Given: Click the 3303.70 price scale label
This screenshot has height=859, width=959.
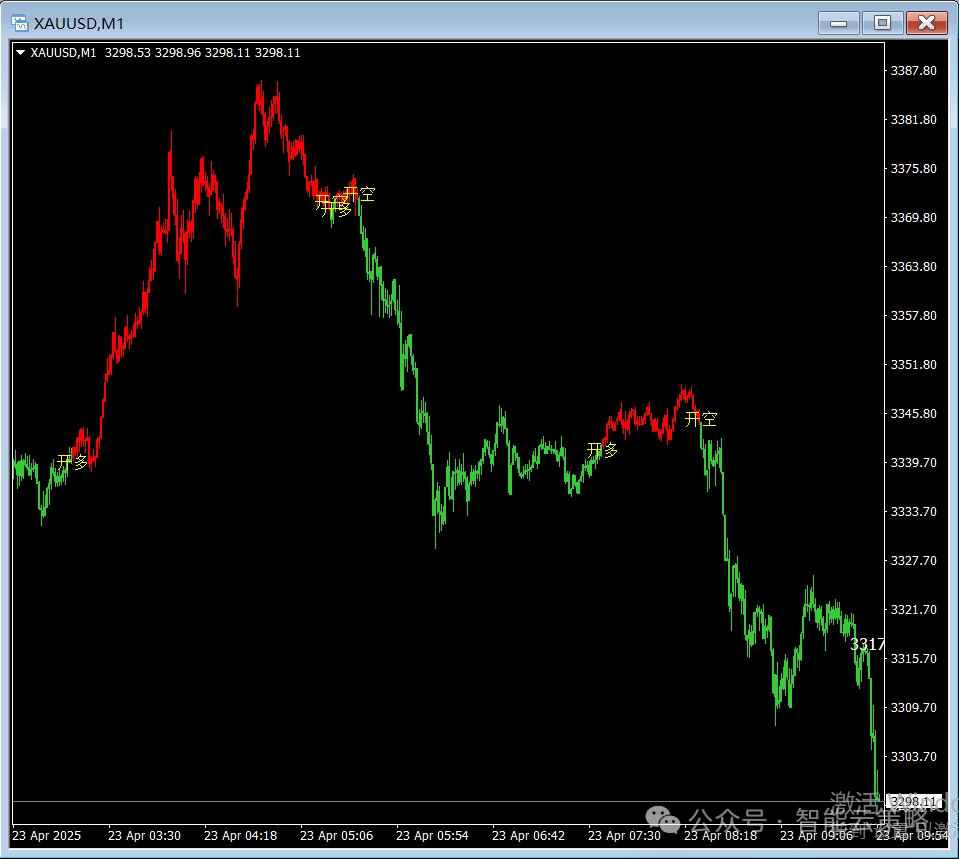Looking at the screenshot, I should [913, 757].
